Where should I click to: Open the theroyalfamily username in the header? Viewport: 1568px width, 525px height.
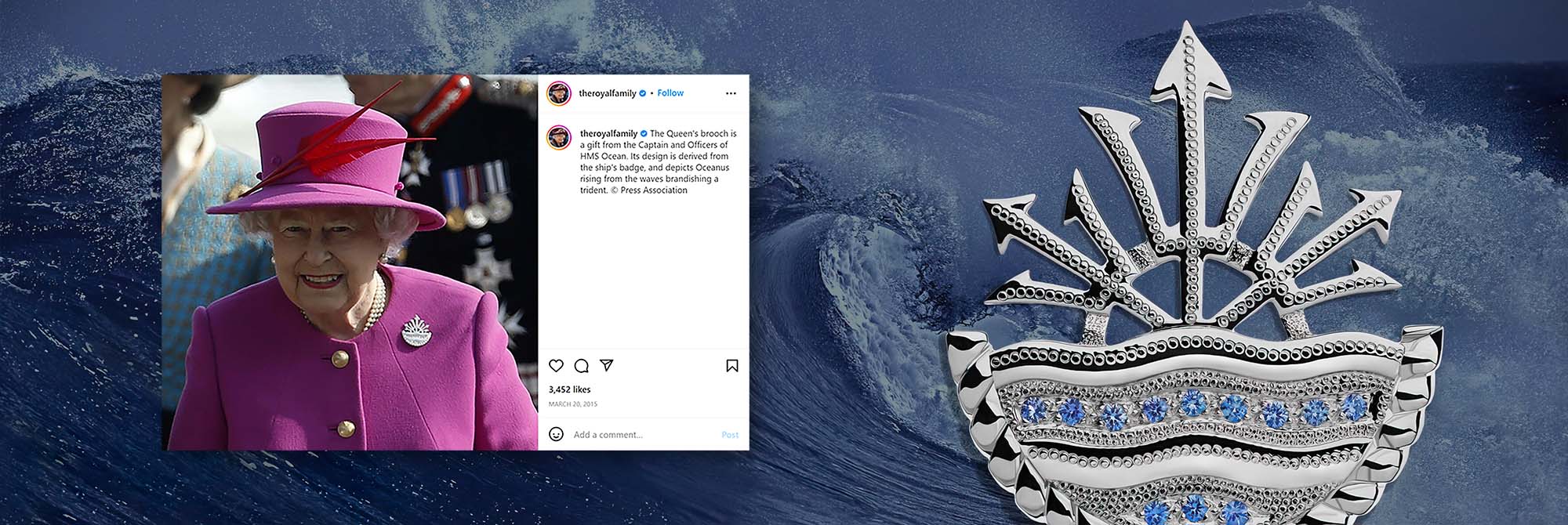pyautogui.click(x=607, y=93)
